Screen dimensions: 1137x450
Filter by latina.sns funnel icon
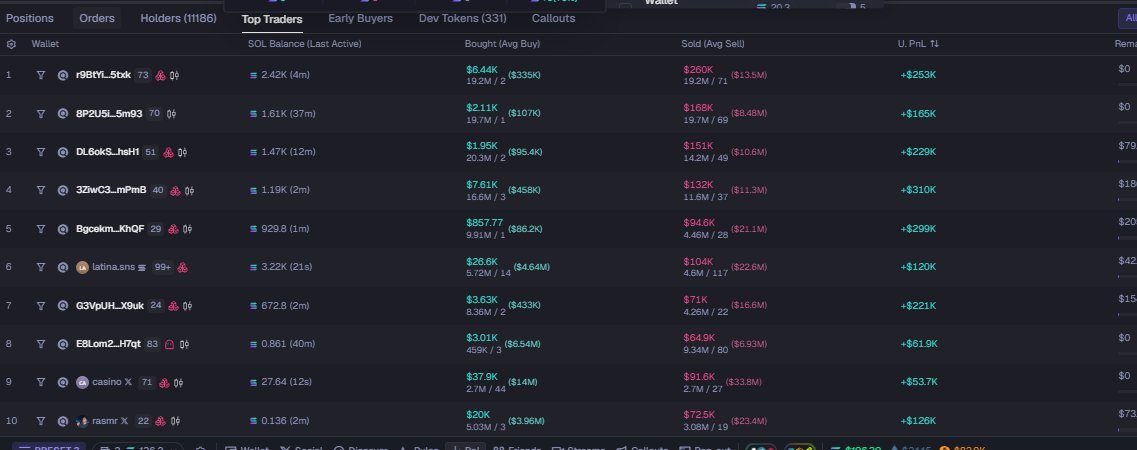tap(41, 267)
